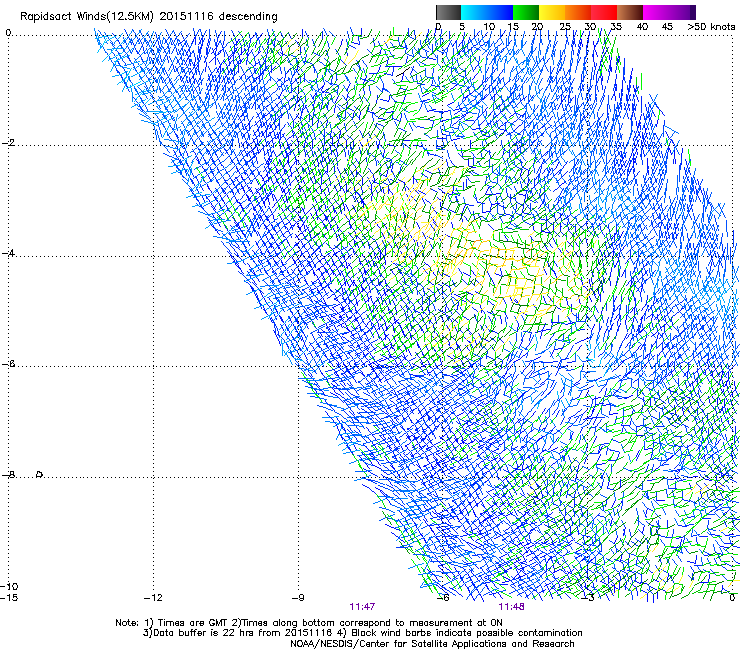The width and height of the screenshot is (740, 650).
Task: Click the longitude label '0' at bottom right
Action: [x=732, y=598]
